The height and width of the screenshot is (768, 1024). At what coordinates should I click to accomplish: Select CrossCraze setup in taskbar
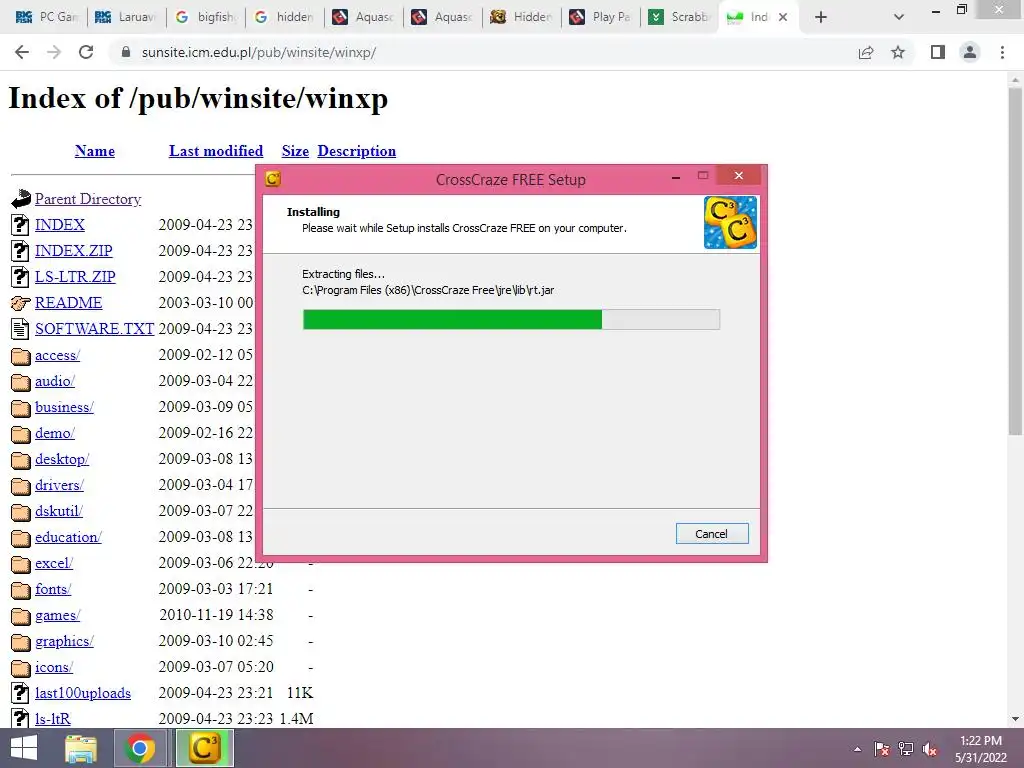[204, 748]
